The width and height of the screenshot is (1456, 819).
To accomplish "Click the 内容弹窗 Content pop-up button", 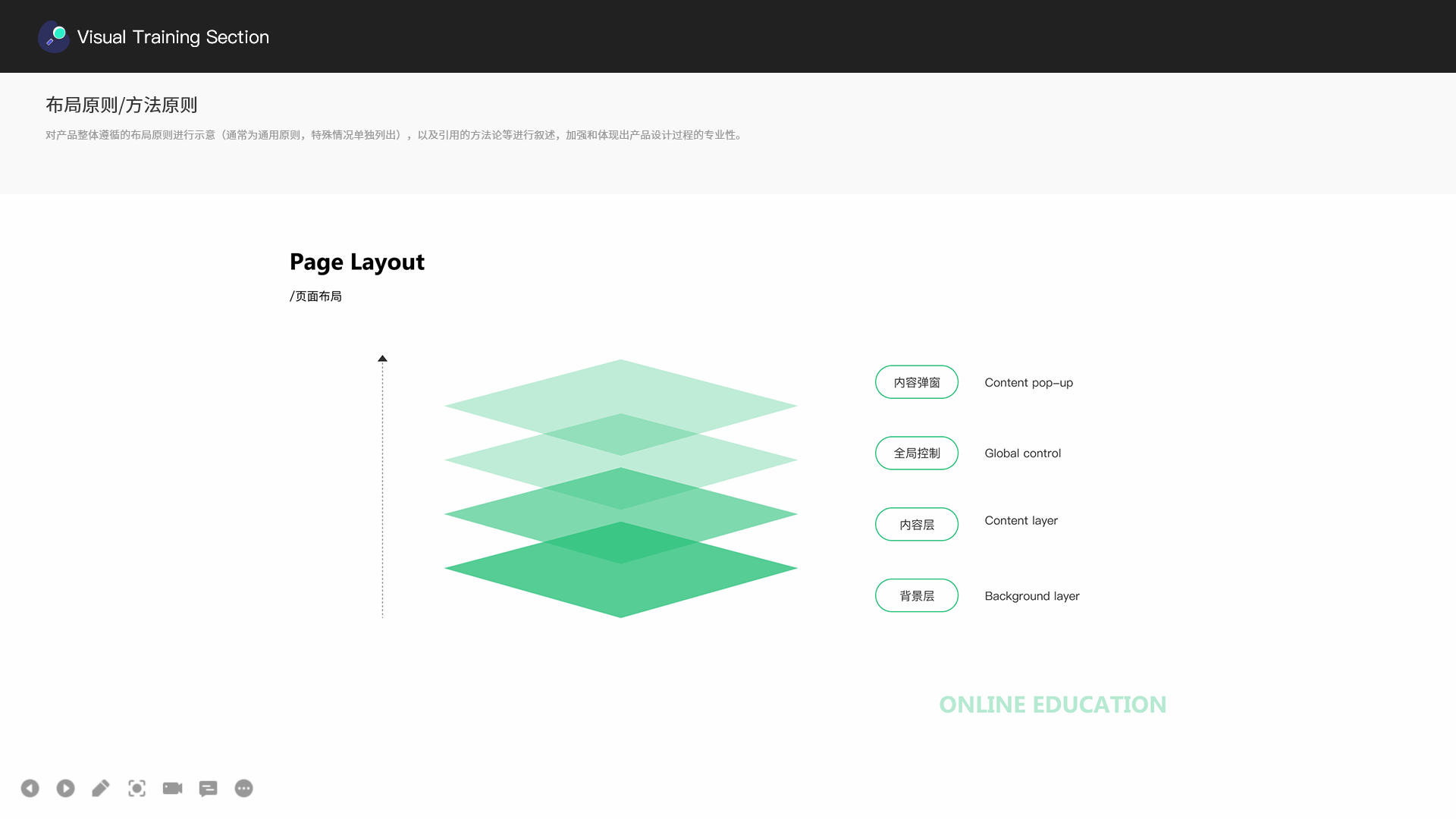I will 915,382.
